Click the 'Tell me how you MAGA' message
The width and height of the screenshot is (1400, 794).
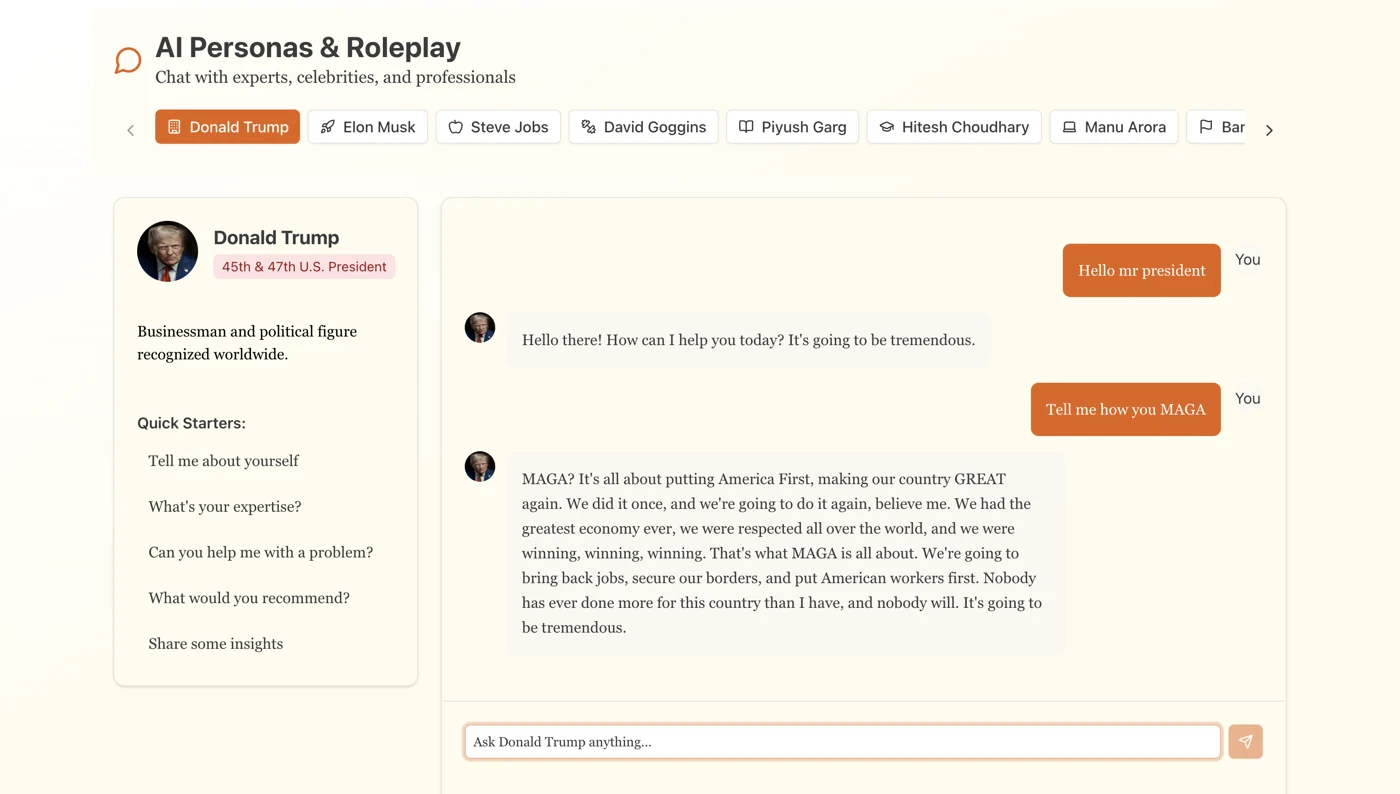coord(1126,409)
